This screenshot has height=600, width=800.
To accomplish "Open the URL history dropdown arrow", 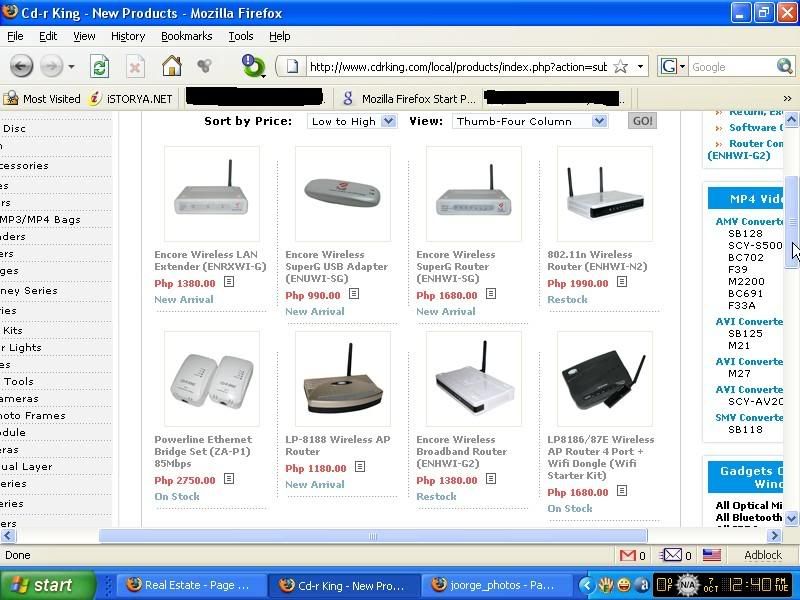I will pyautogui.click(x=640, y=66).
